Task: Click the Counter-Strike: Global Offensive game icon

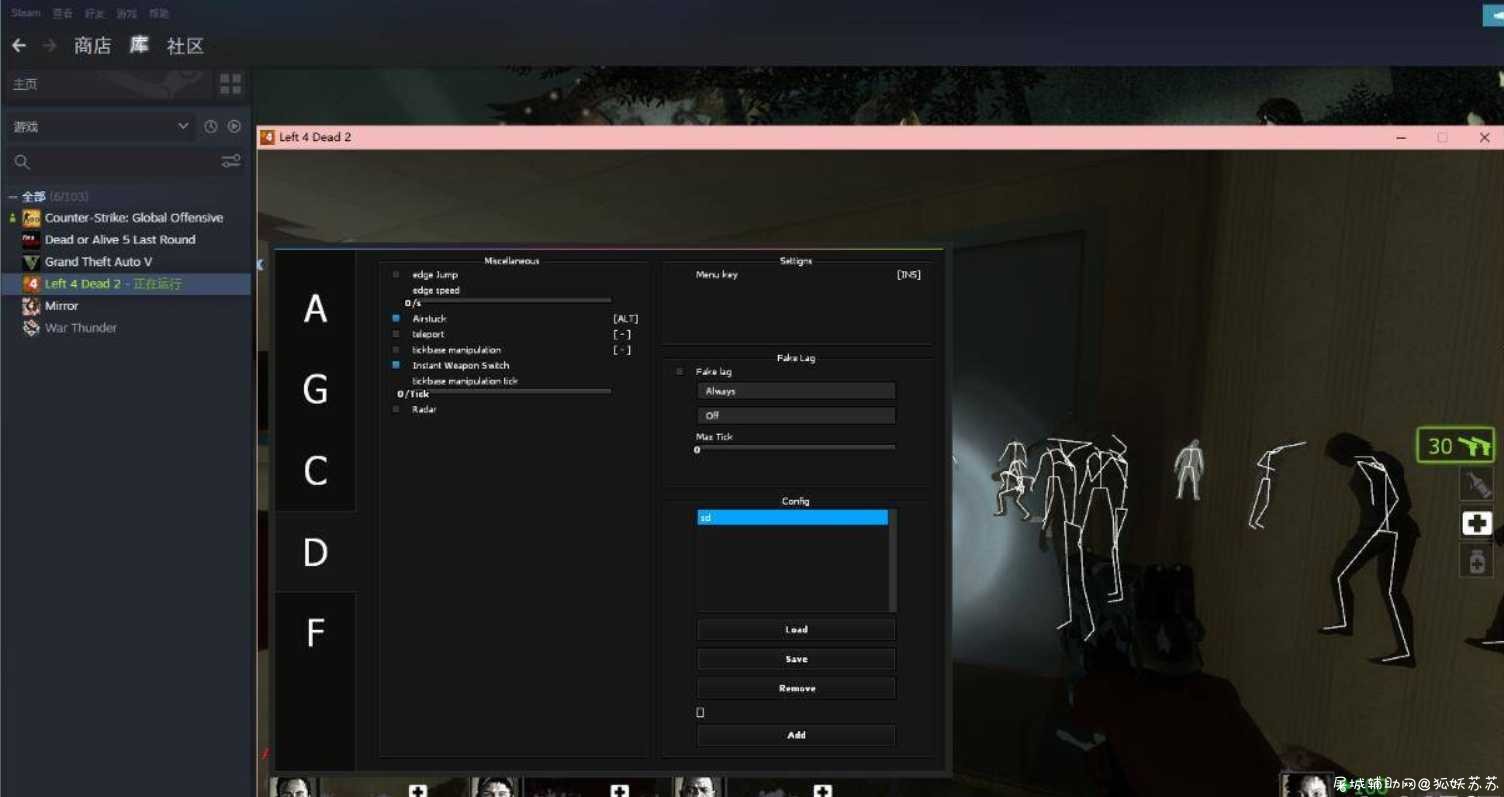Action: [31, 218]
